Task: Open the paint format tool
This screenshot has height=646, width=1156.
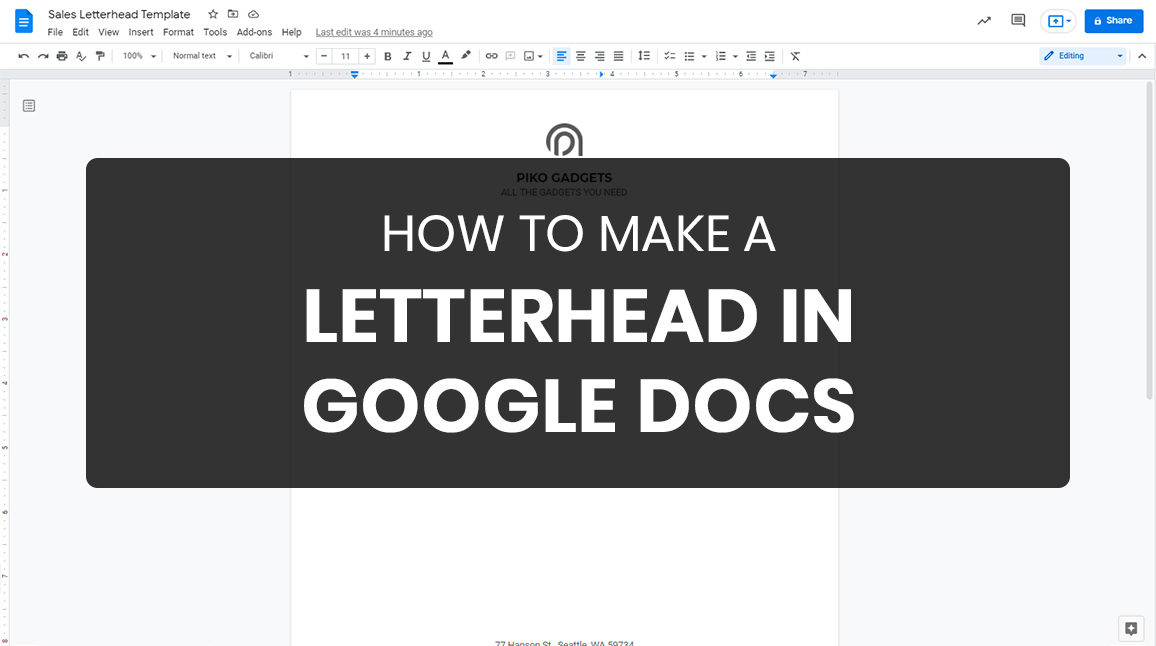Action: (x=100, y=56)
